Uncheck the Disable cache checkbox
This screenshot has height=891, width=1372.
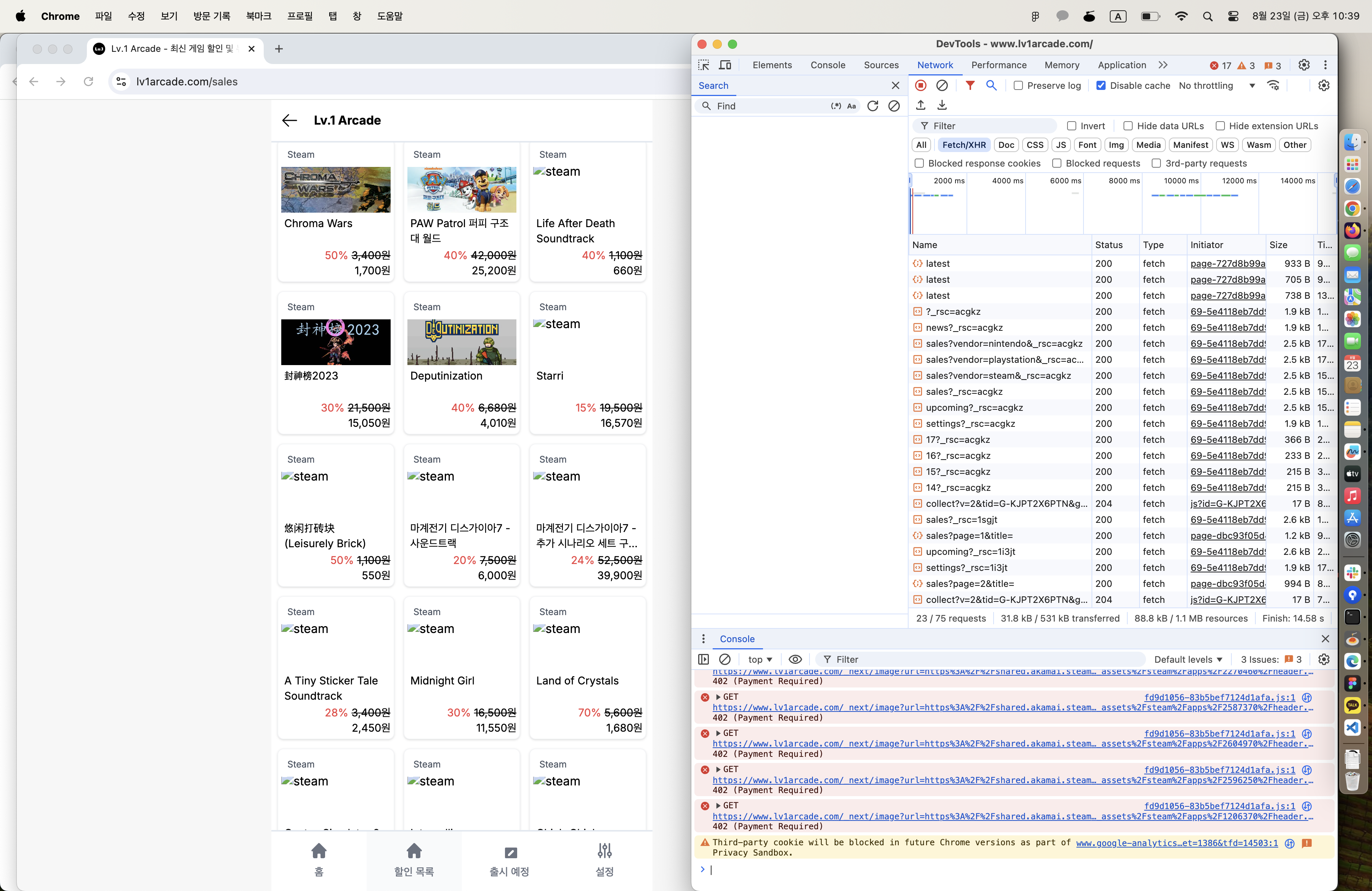point(1101,85)
